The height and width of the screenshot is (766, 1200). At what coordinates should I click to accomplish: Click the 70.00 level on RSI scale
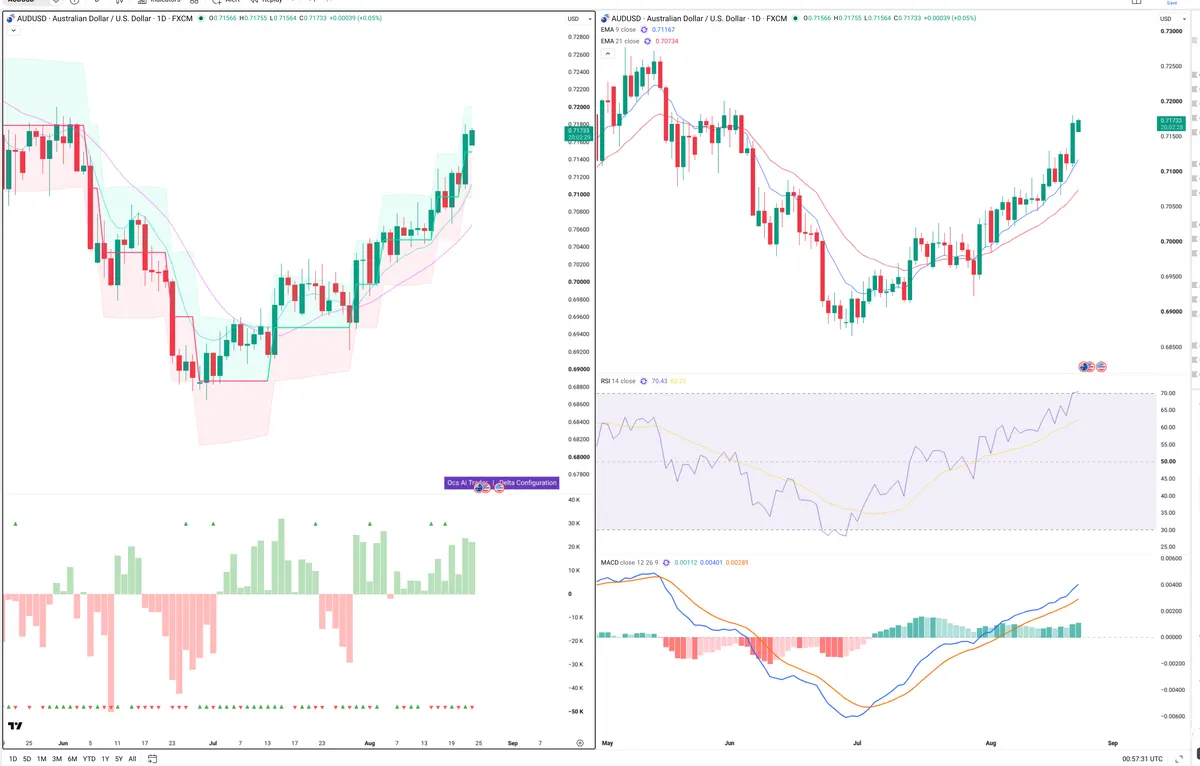[x=1168, y=393]
